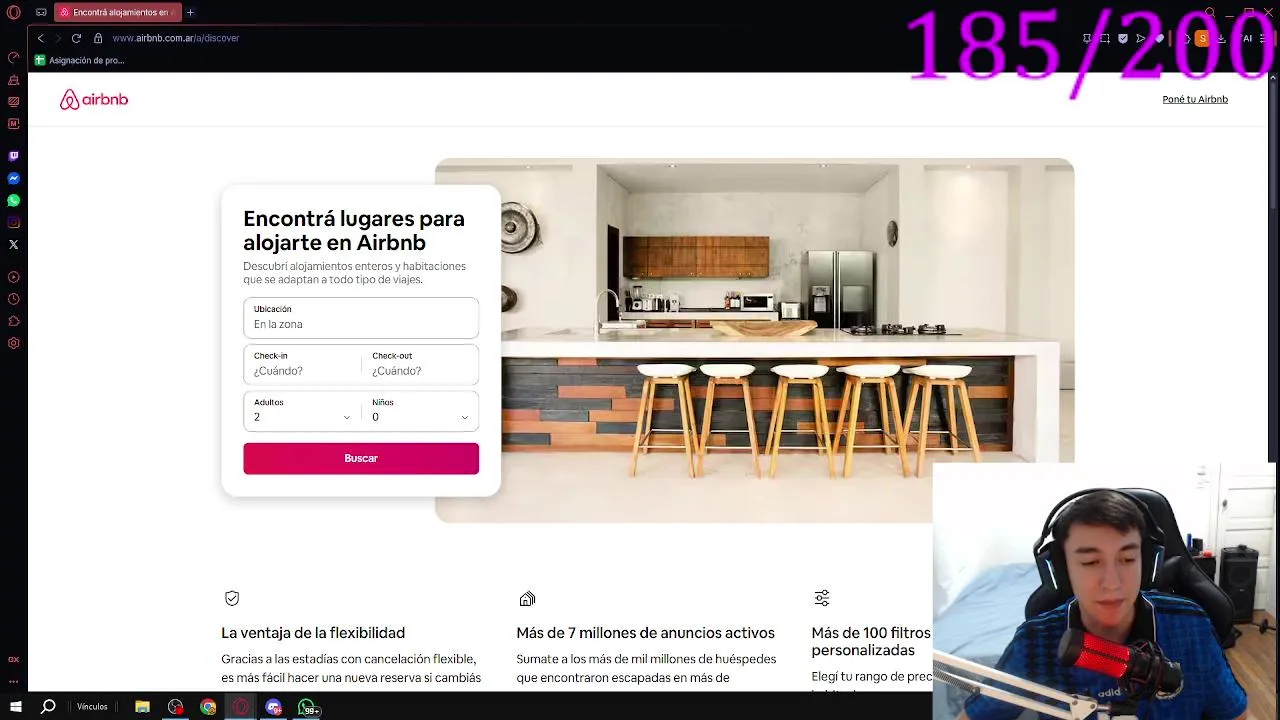Expand the Niños dropdown
The width and height of the screenshot is (1280, 720).
point(420,410)
